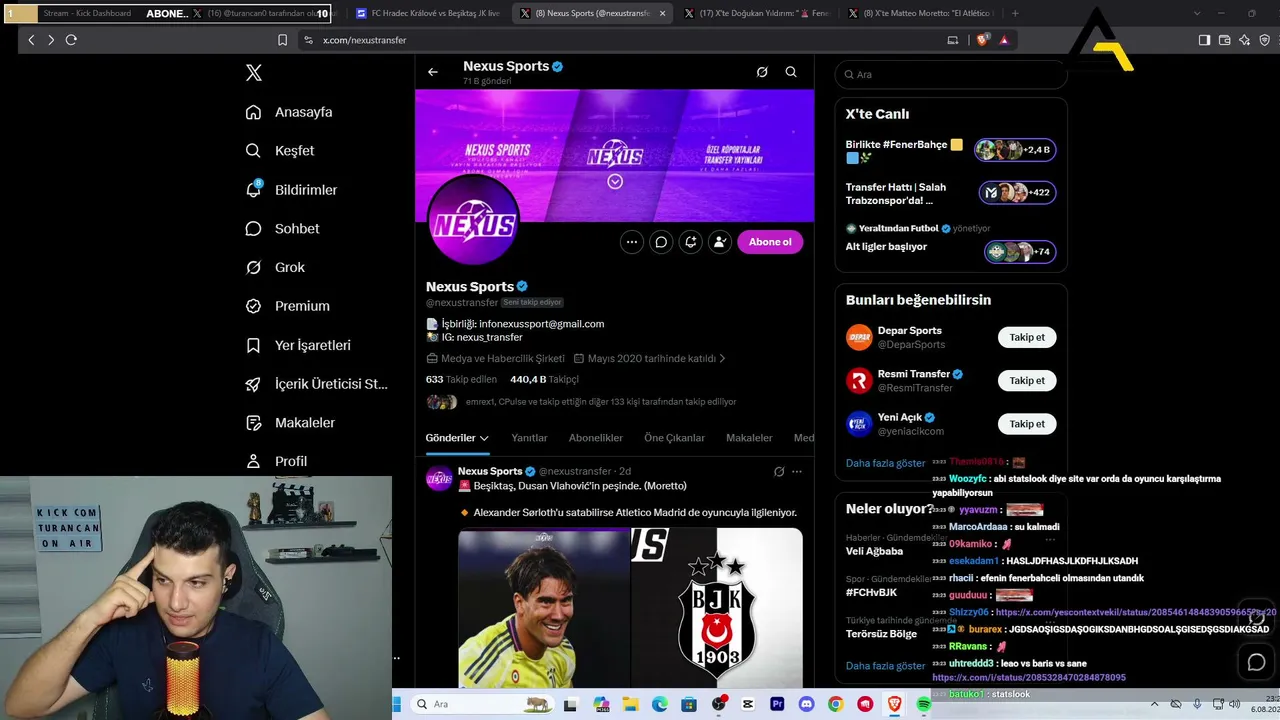
Task: Go forward in browser history
Action: pos(51,40)
